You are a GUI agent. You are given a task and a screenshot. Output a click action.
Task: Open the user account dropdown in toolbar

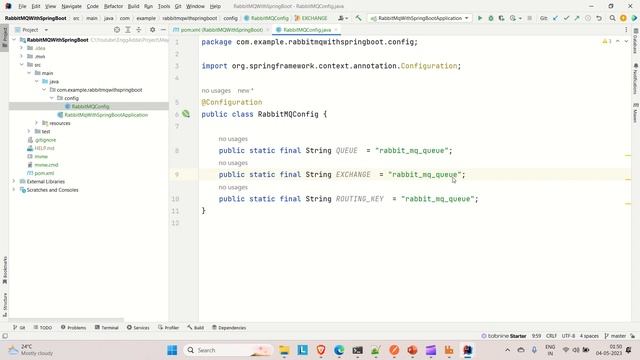tap(343, 18)
